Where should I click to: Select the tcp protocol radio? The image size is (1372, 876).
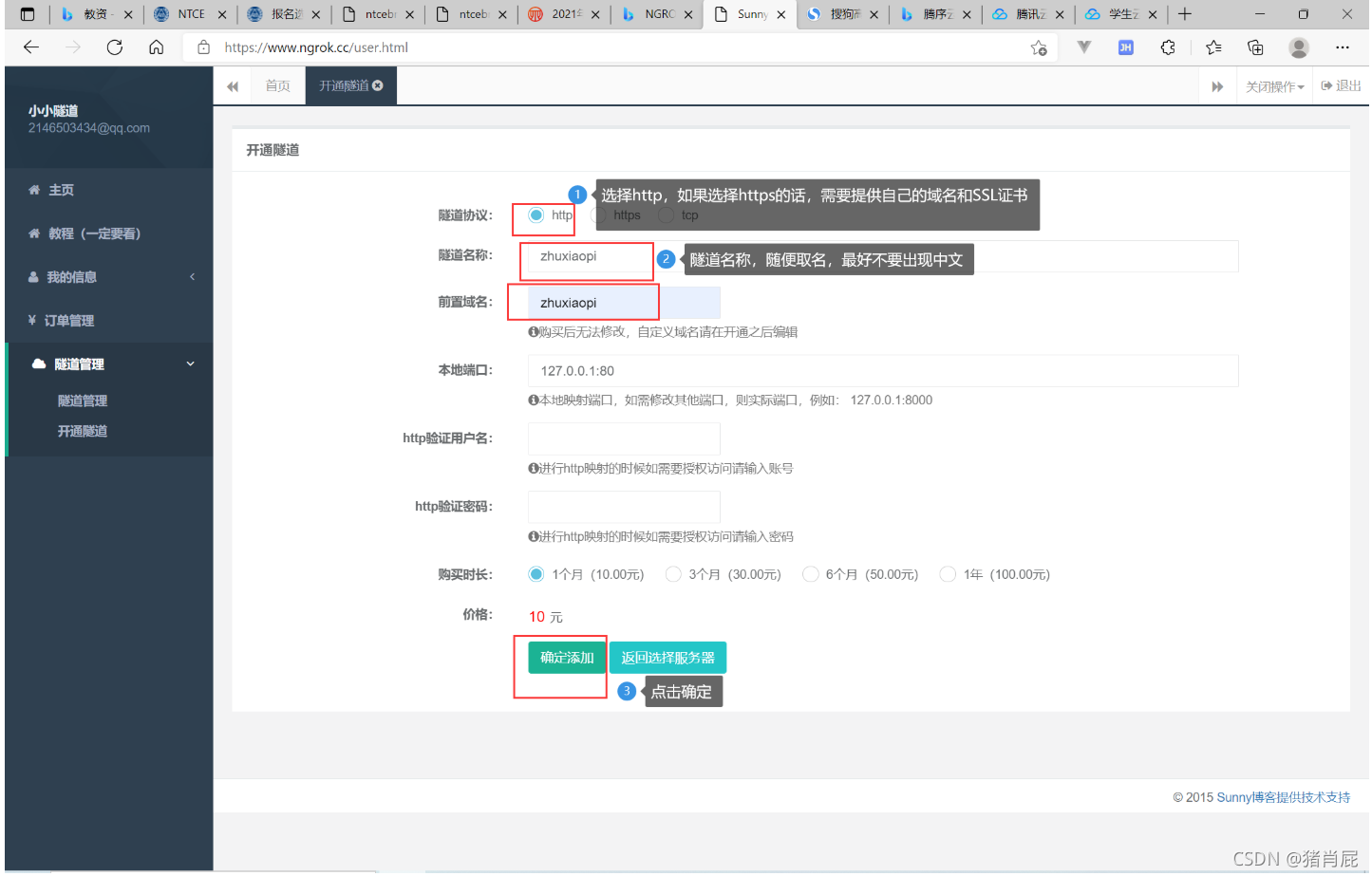click(667, 215)
